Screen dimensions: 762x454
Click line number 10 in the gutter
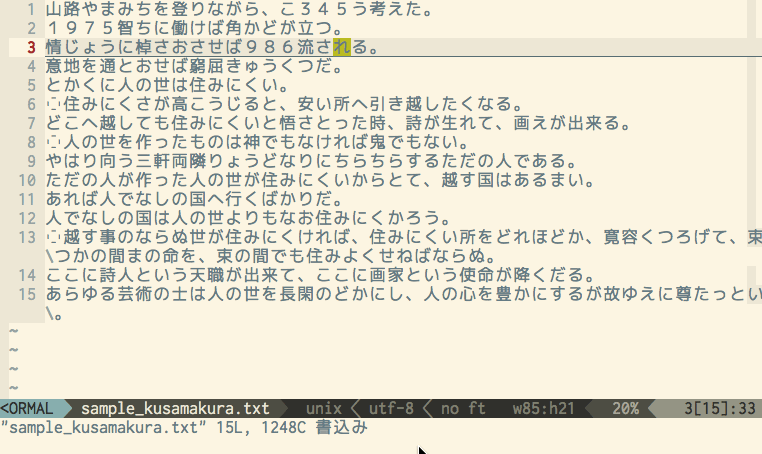27,180
